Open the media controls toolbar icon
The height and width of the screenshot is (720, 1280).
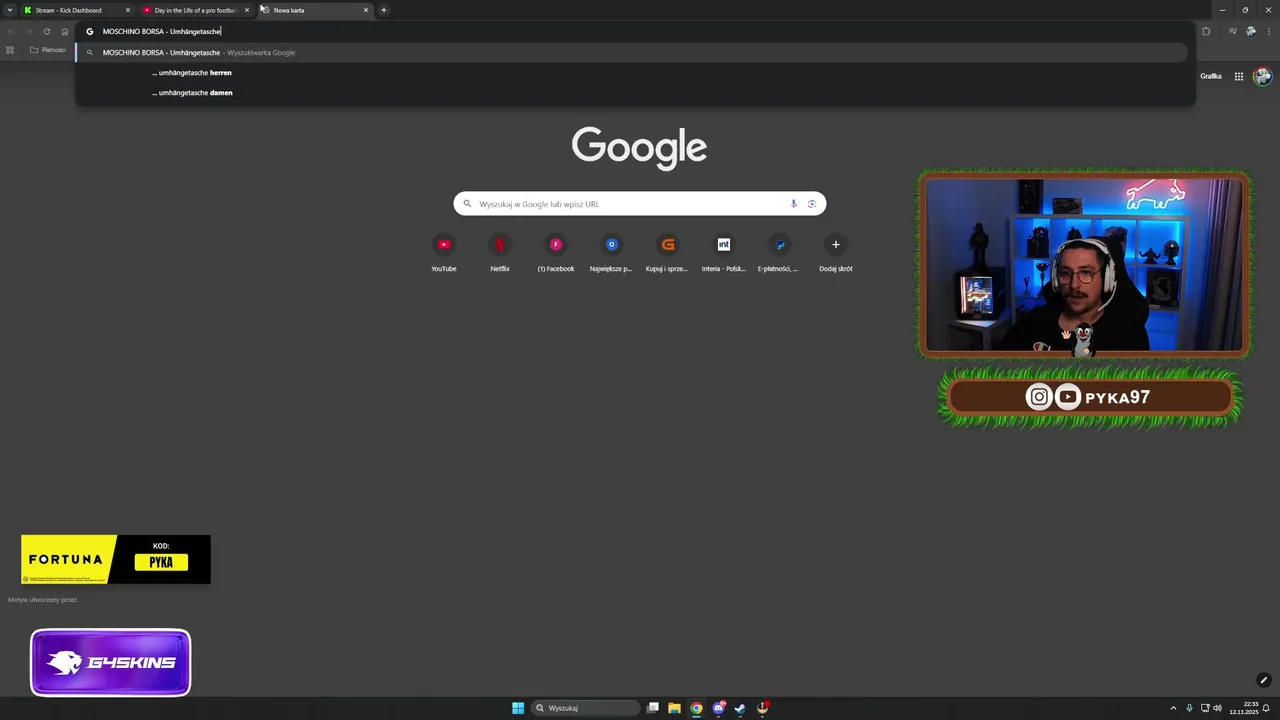(x=1232, y=31)
